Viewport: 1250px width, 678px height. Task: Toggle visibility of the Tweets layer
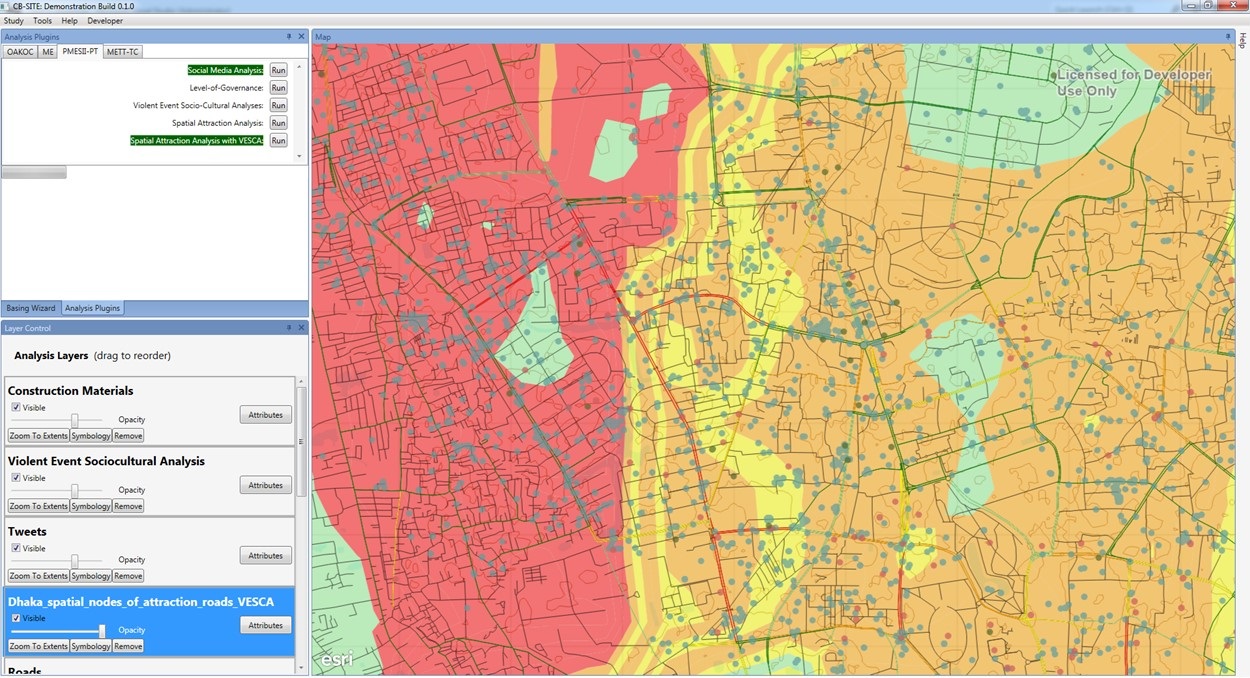click(16, 548)
